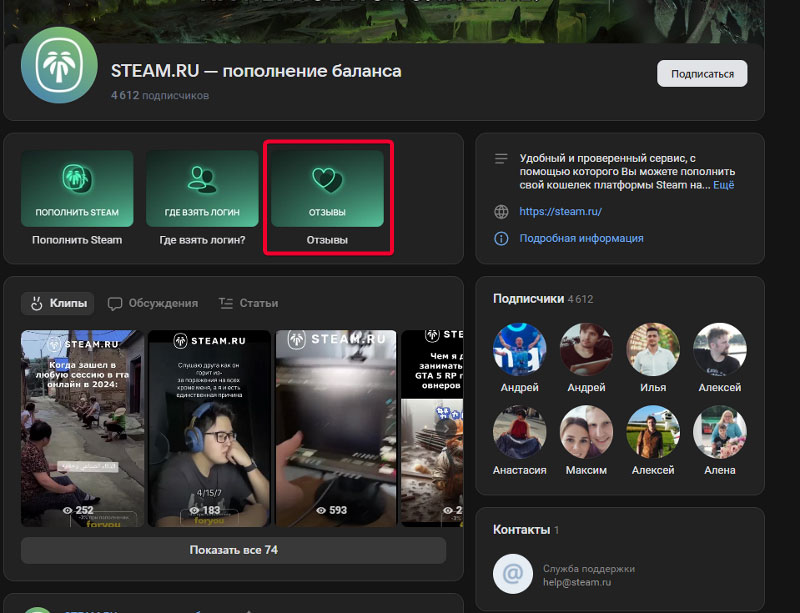Click the help@steam.ru email address
Image resolution: width=800 pixels, height=613 pixels.
click(577, 582)
